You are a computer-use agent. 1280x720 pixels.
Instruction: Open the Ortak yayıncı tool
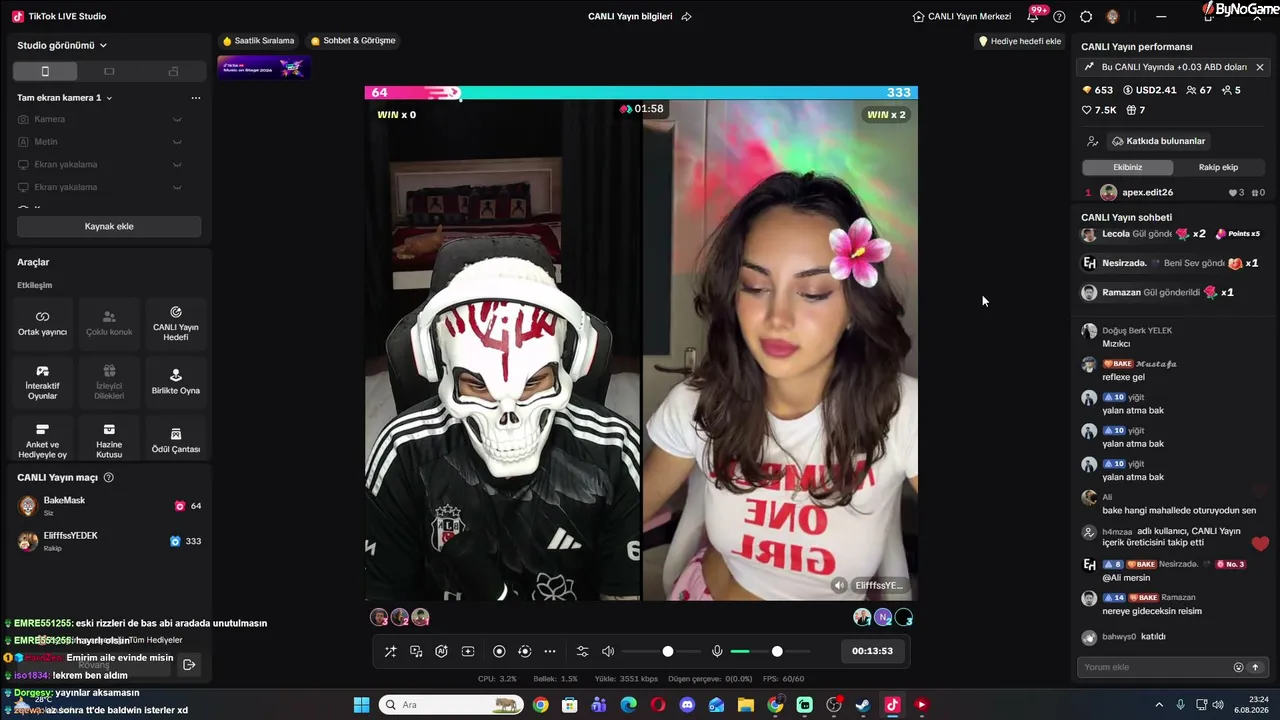click(42, 323)
